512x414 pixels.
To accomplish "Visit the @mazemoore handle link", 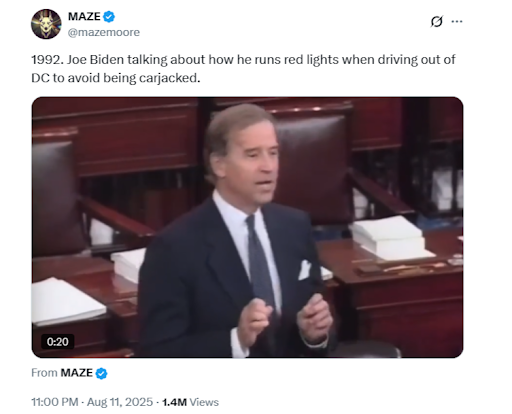I will 104,32.
